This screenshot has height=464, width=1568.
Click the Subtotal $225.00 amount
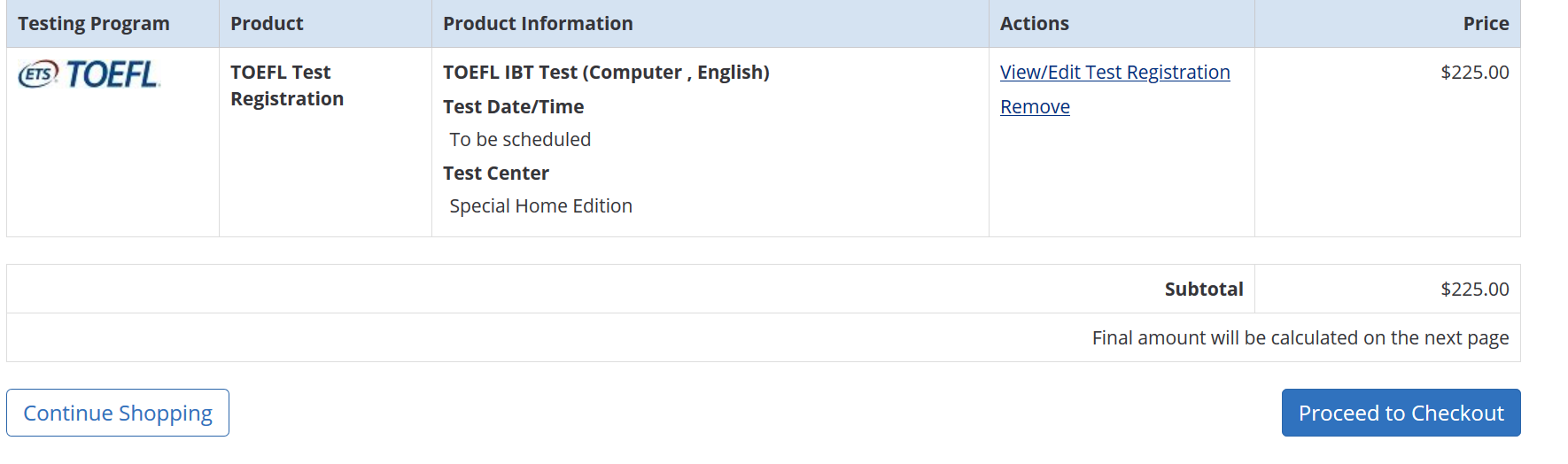coord(1475,290)
